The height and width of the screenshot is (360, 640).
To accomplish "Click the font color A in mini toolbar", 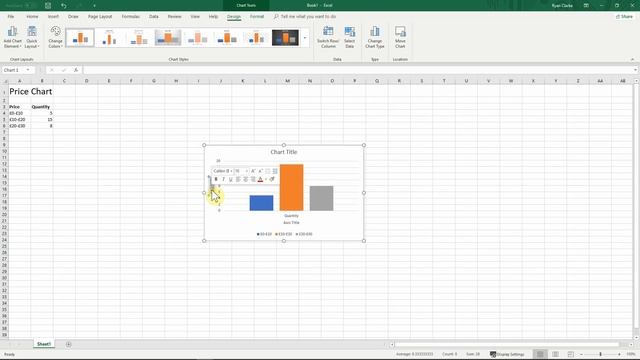I will click(260, 179).
